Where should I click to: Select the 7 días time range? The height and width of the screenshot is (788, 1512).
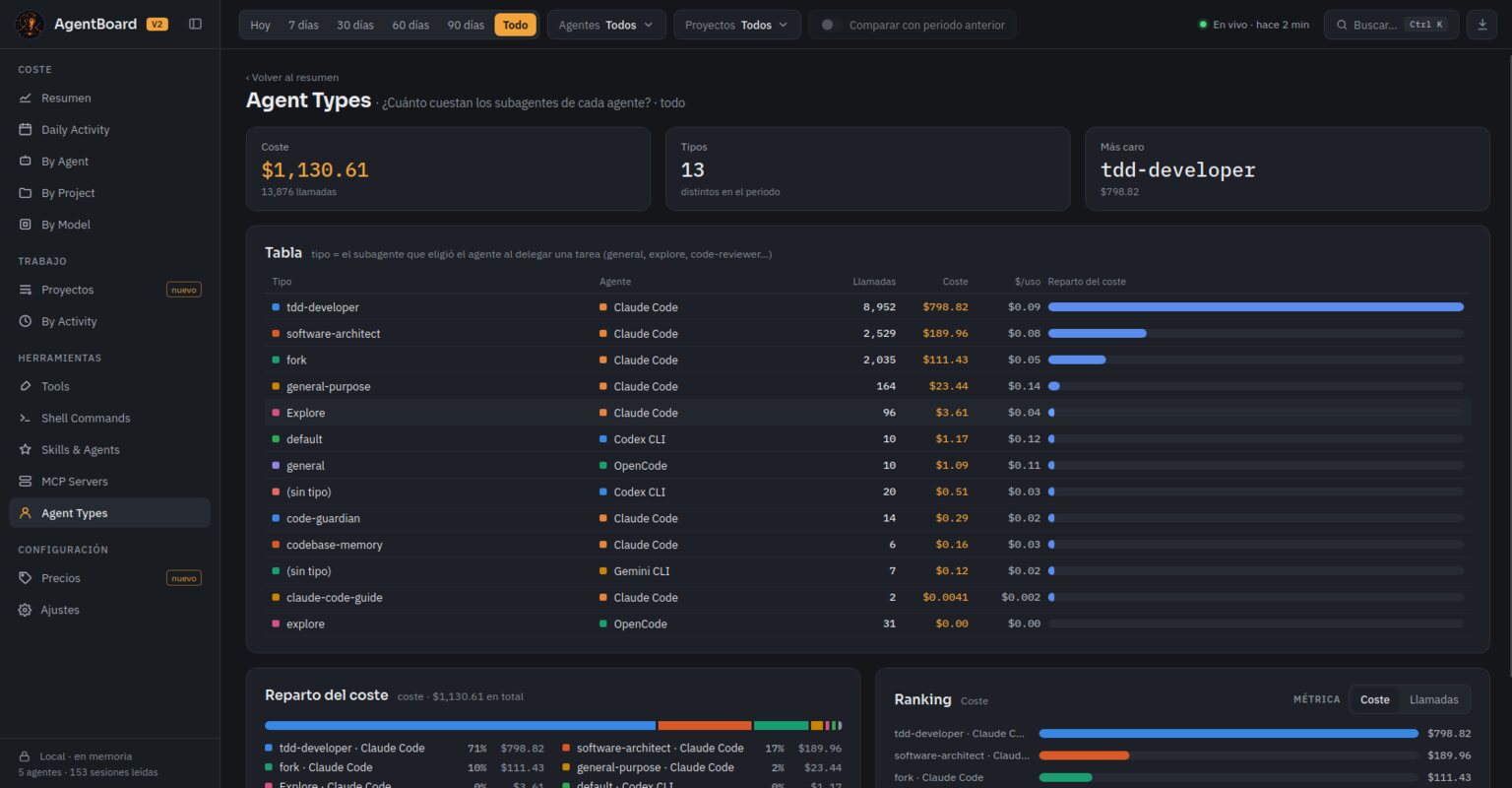[x=303, y=25]
